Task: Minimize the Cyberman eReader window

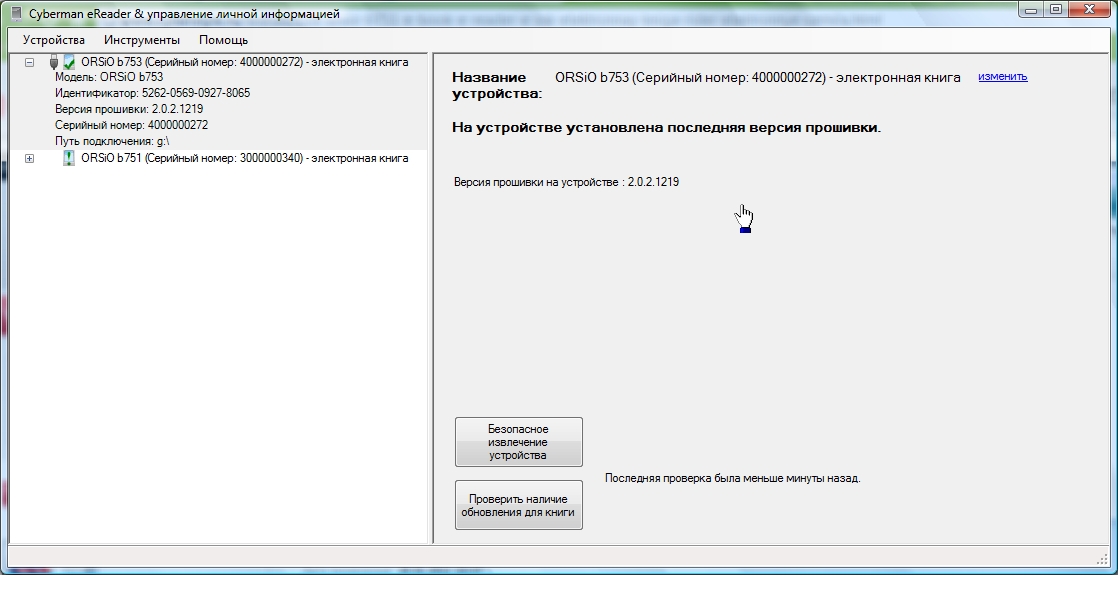Action: (x=1031, y=9)
